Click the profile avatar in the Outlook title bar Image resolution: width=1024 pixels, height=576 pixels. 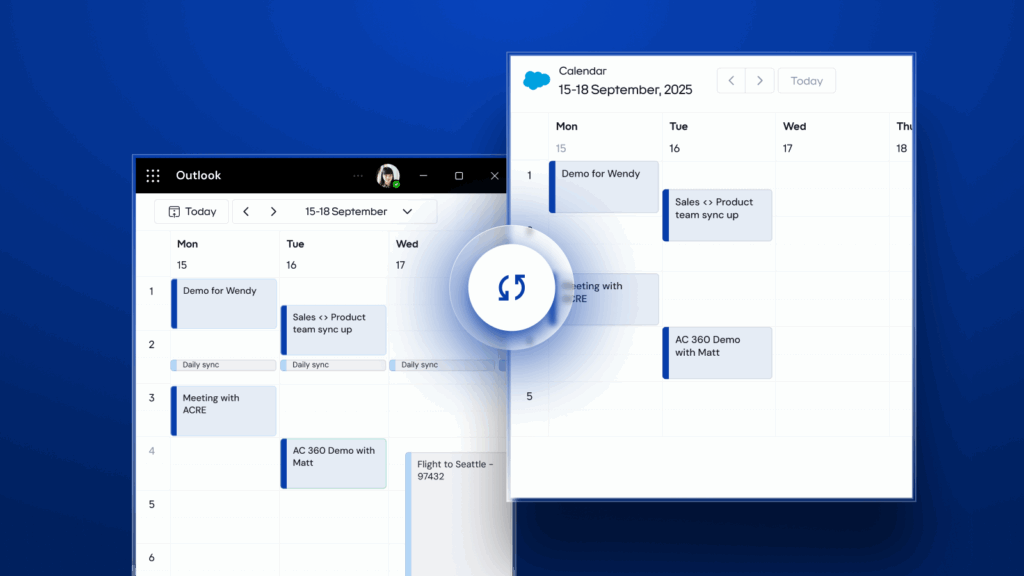[x=389, y=175]
